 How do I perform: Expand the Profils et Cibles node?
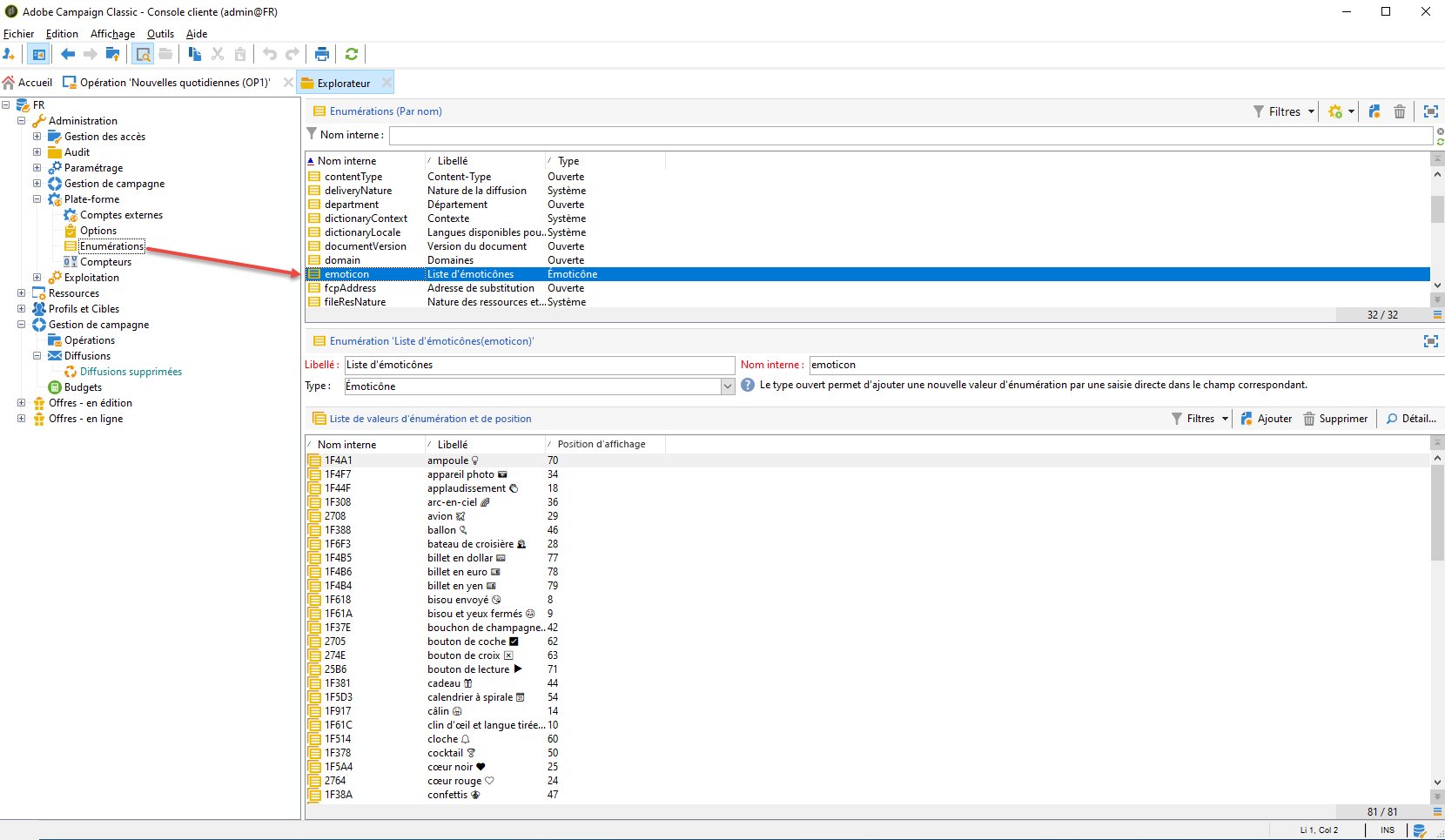[x=22, y=309]
